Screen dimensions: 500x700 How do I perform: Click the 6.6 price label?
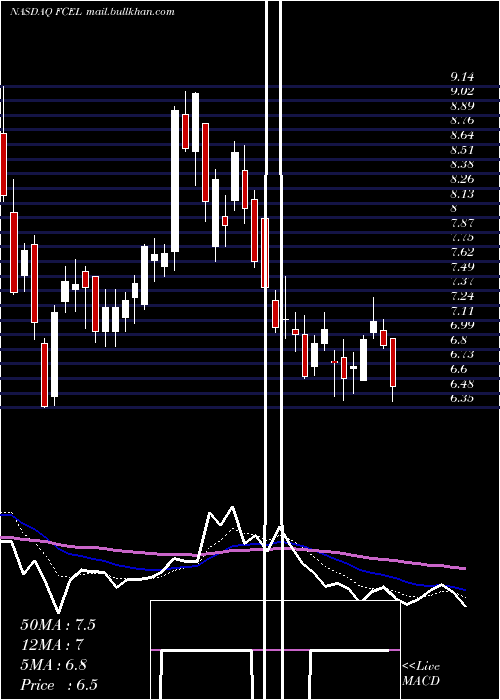[459, 369]
